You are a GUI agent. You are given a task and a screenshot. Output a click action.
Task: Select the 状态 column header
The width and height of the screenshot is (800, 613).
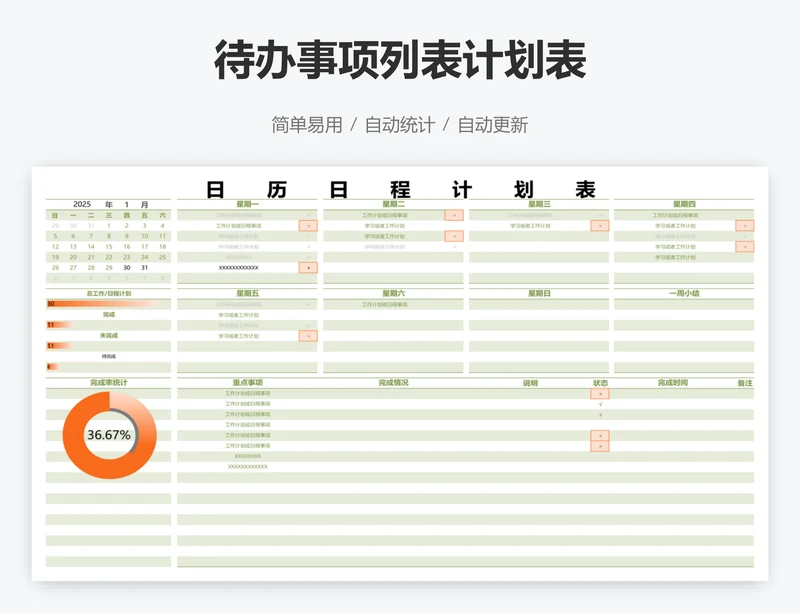click(x=600, y=383)
